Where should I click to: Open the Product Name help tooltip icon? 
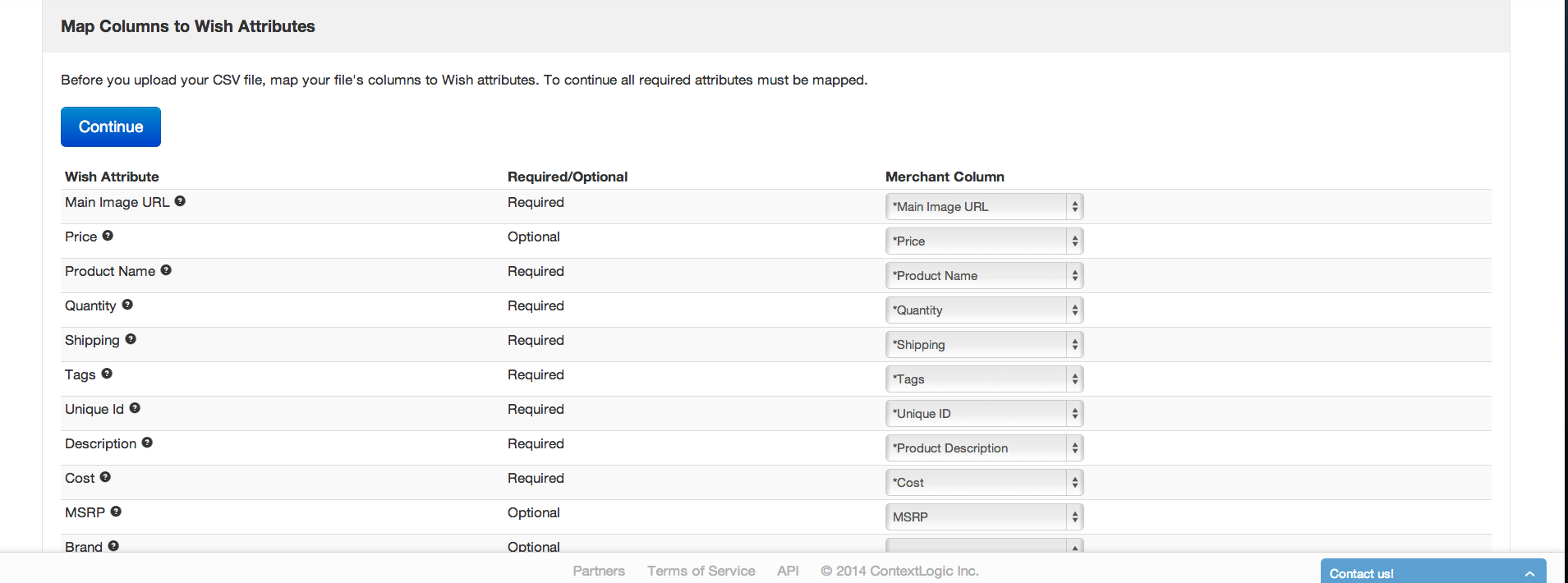click(166, 270)
